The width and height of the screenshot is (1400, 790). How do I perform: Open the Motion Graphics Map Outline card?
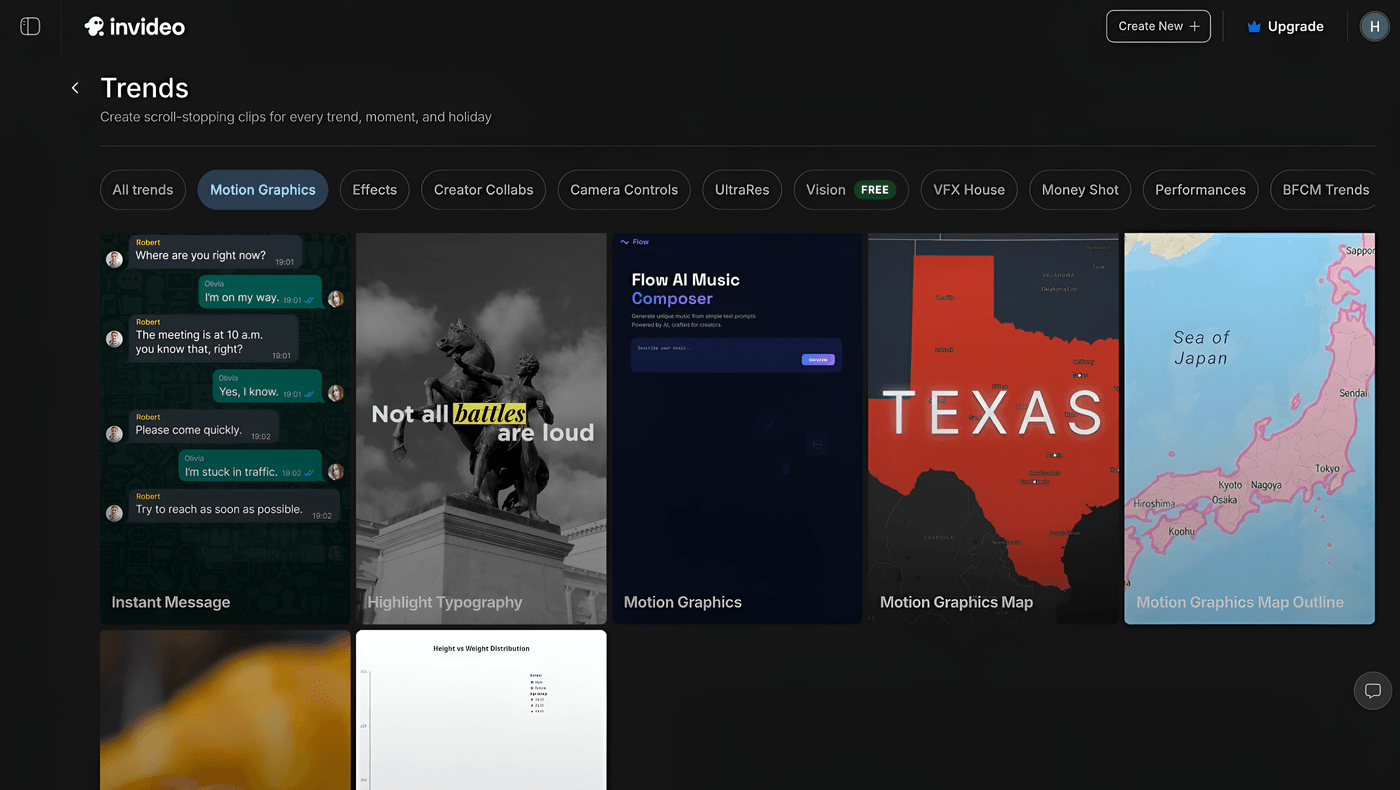pyautogui.click(x=1249, y=428)
